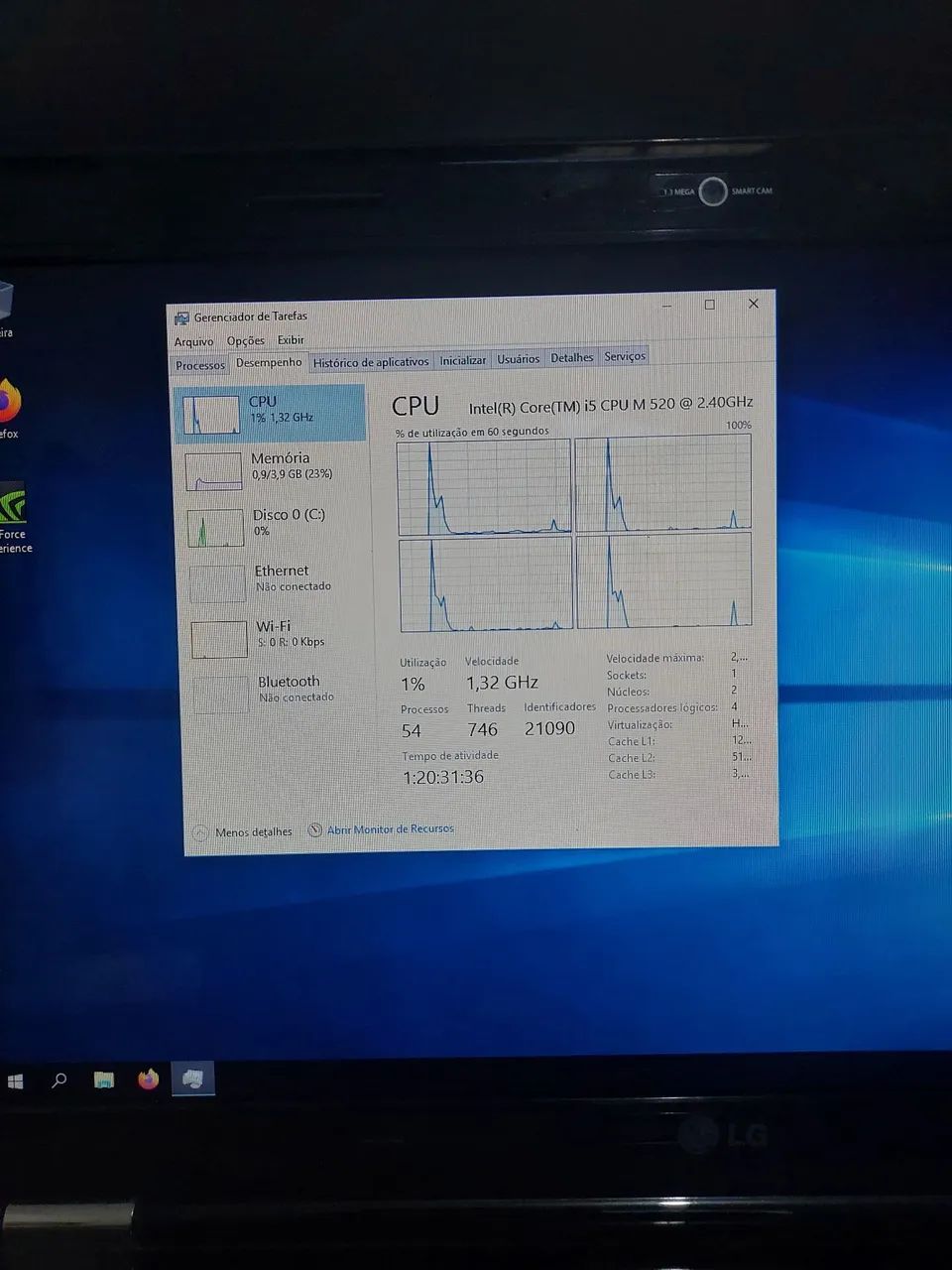Viewport: 952px width, 1270px height.
Task: Click the top-right CPU core graph
Action: 663,483
